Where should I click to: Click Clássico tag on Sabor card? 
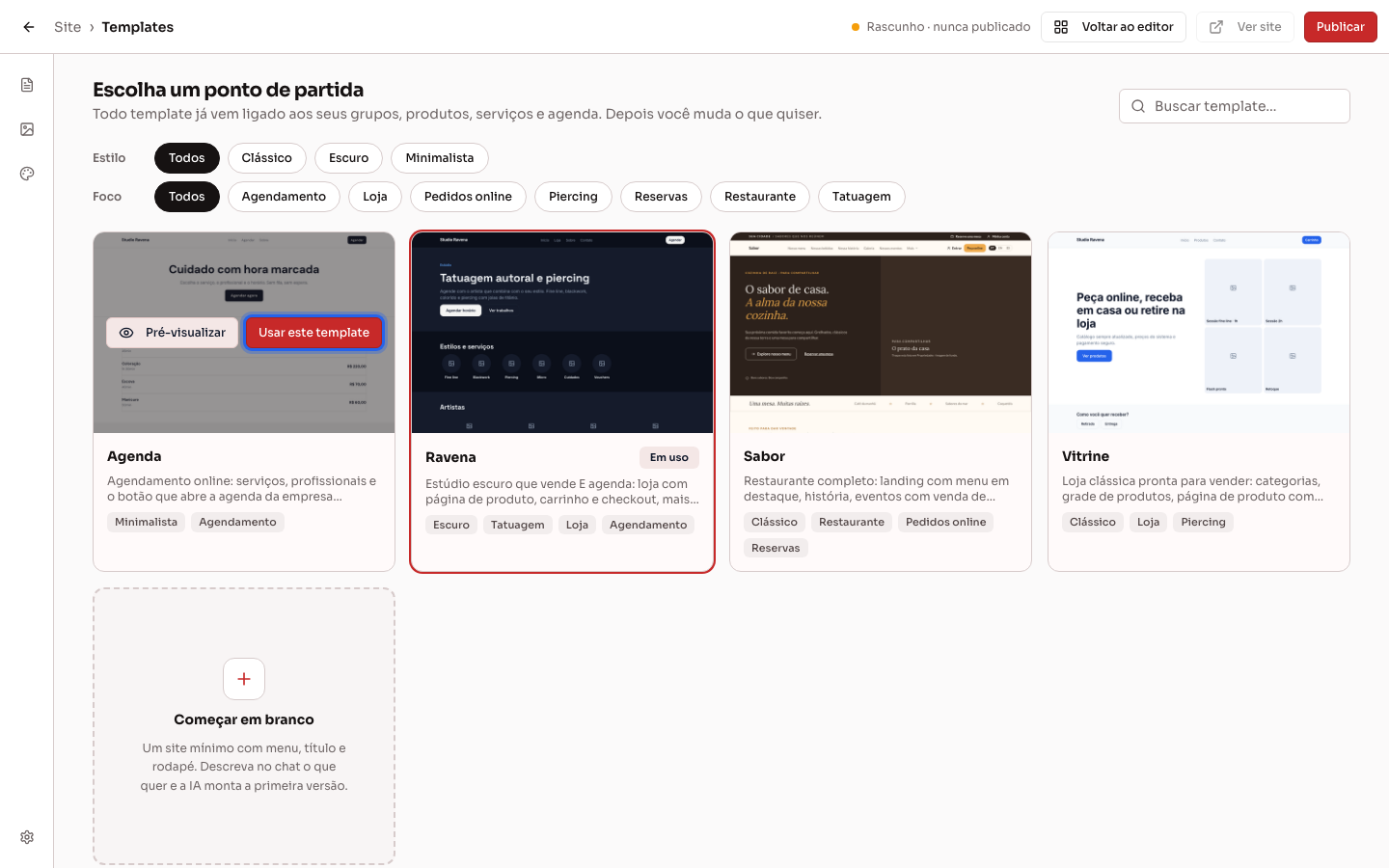tap(775, 522)
